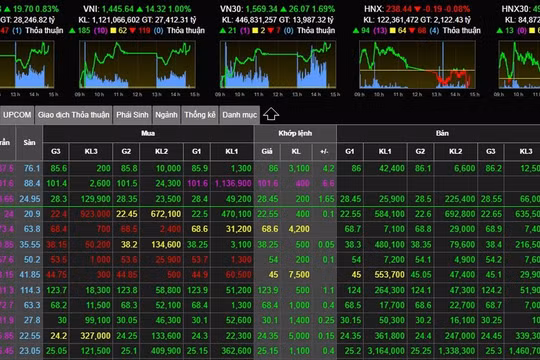Click the matched price cell 123.9
Viewport: 540px width, 360px height.
[x=268, y=290]
